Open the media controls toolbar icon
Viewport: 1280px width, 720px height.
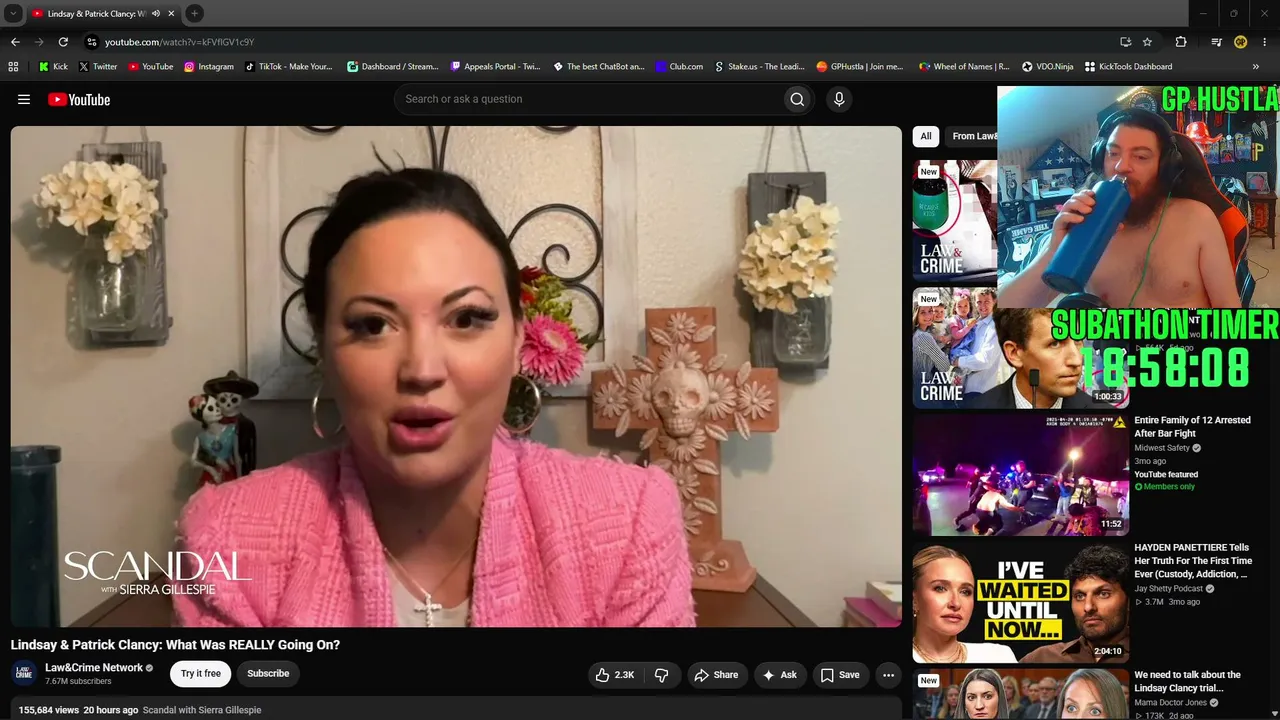pyautogui.click(x=1216, y=42)
